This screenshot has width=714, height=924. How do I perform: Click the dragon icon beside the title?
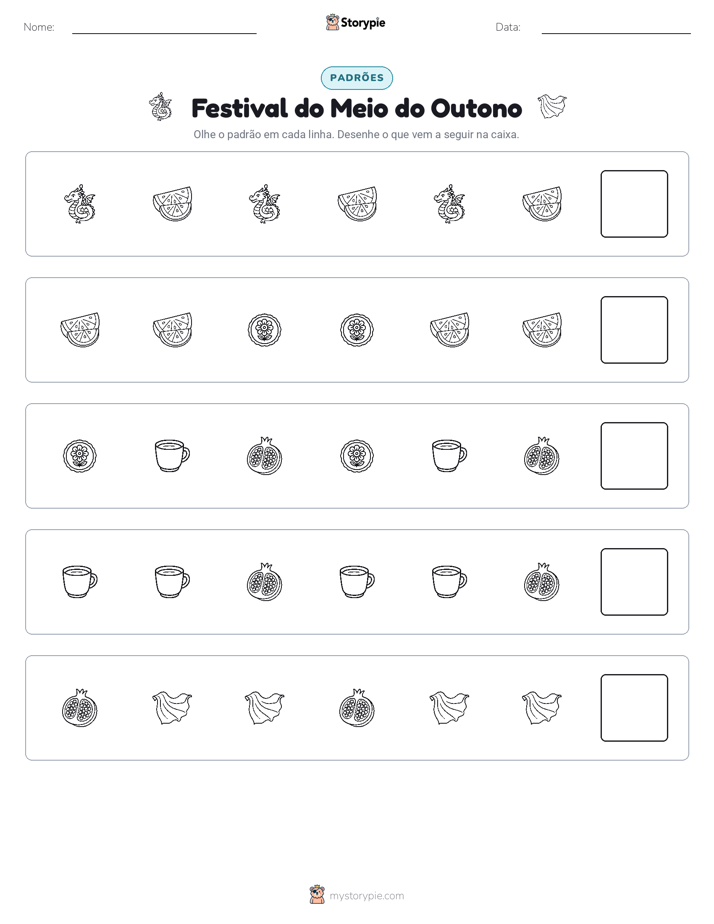[x=161, y=107]
